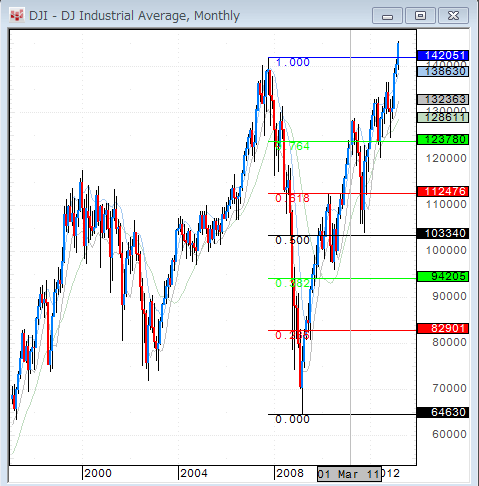The height and width of the screenshot is (486, 479).
Task: Select the light blue 138630 price label
Action: [x=443, y=71]
